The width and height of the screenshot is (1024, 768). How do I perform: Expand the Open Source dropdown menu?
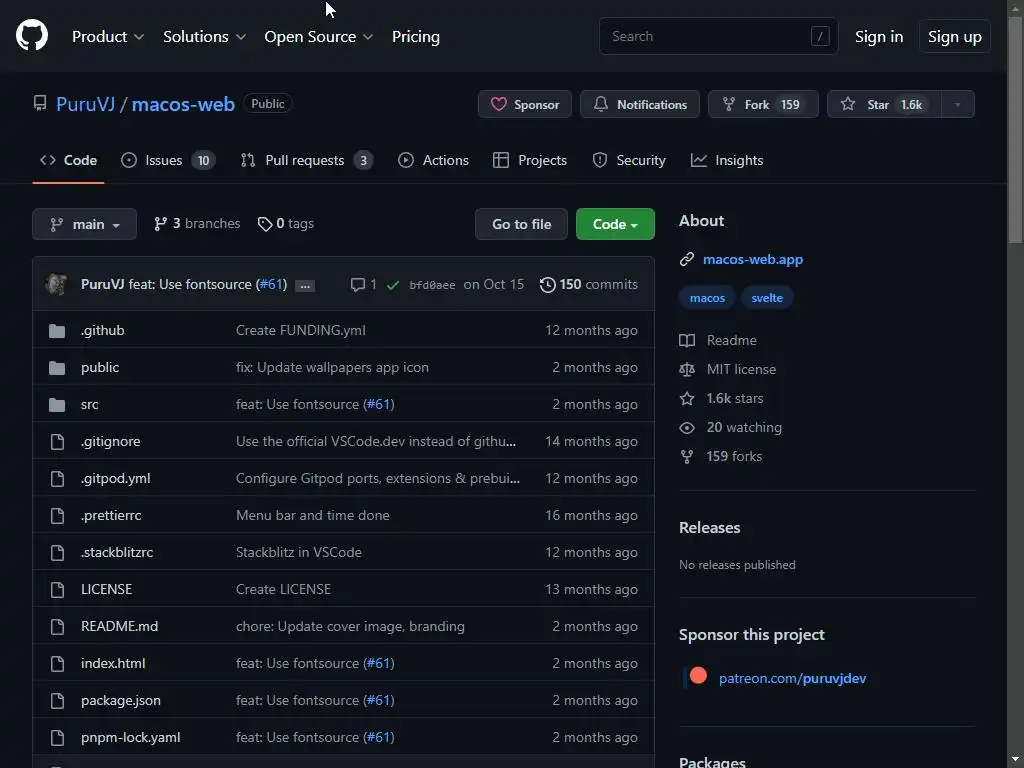[x=319, y=37]
